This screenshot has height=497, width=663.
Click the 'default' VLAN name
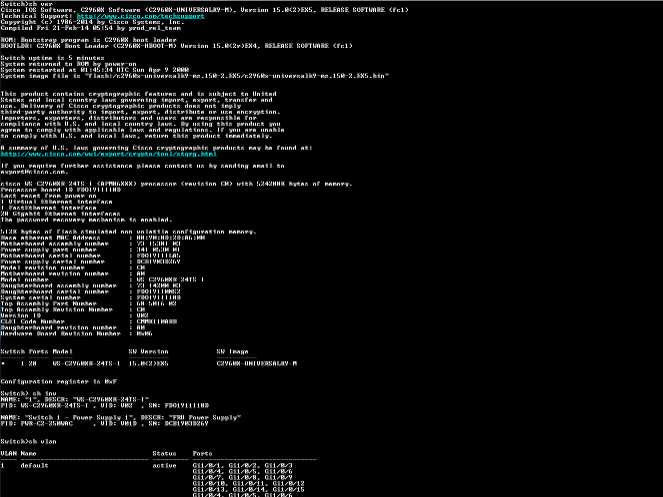(x=35, y=466)
